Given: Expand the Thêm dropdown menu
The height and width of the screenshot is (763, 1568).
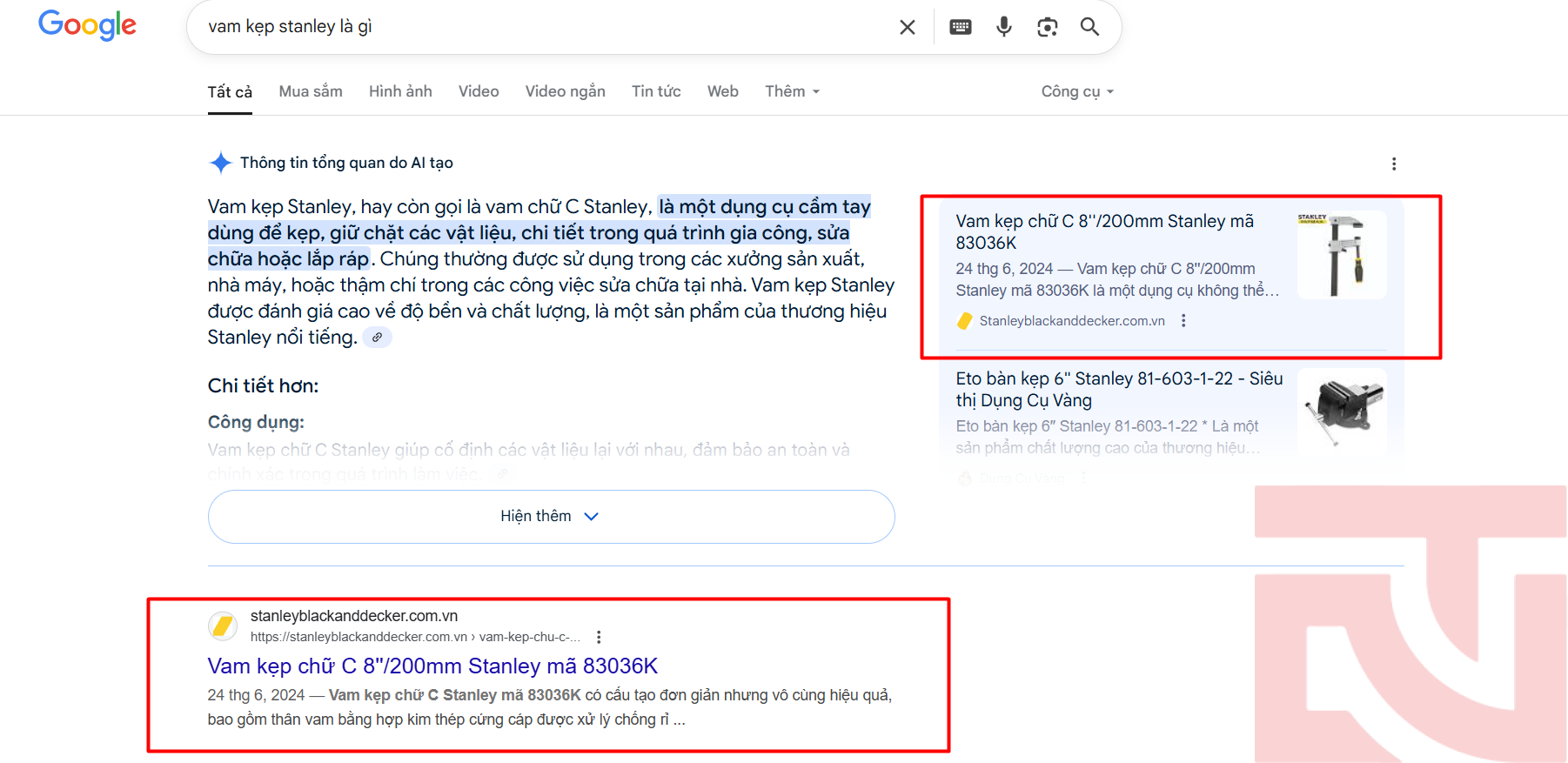Looking at the screenshot, I should [x=793, y=91].
